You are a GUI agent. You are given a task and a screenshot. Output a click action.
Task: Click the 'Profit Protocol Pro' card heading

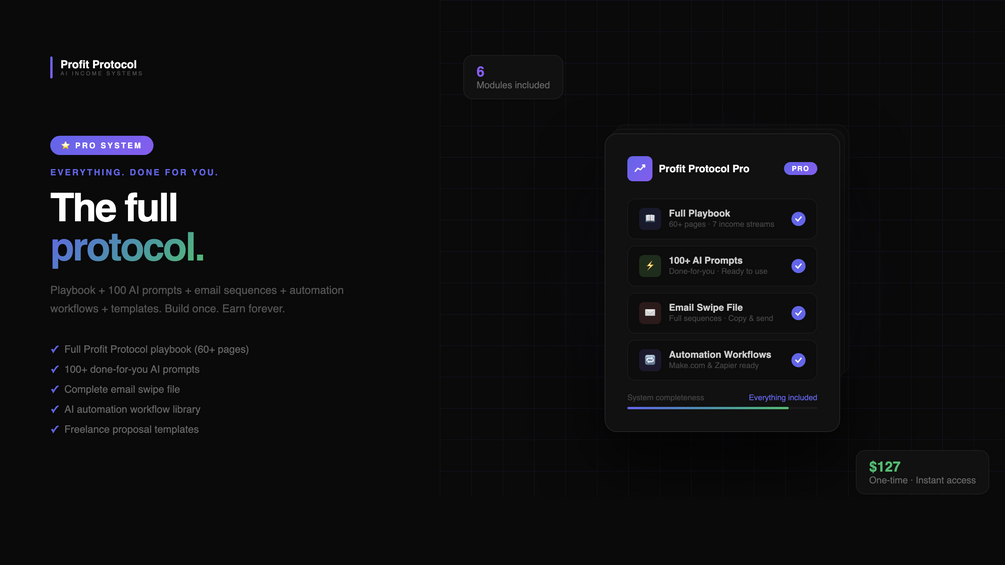(704, 168)
